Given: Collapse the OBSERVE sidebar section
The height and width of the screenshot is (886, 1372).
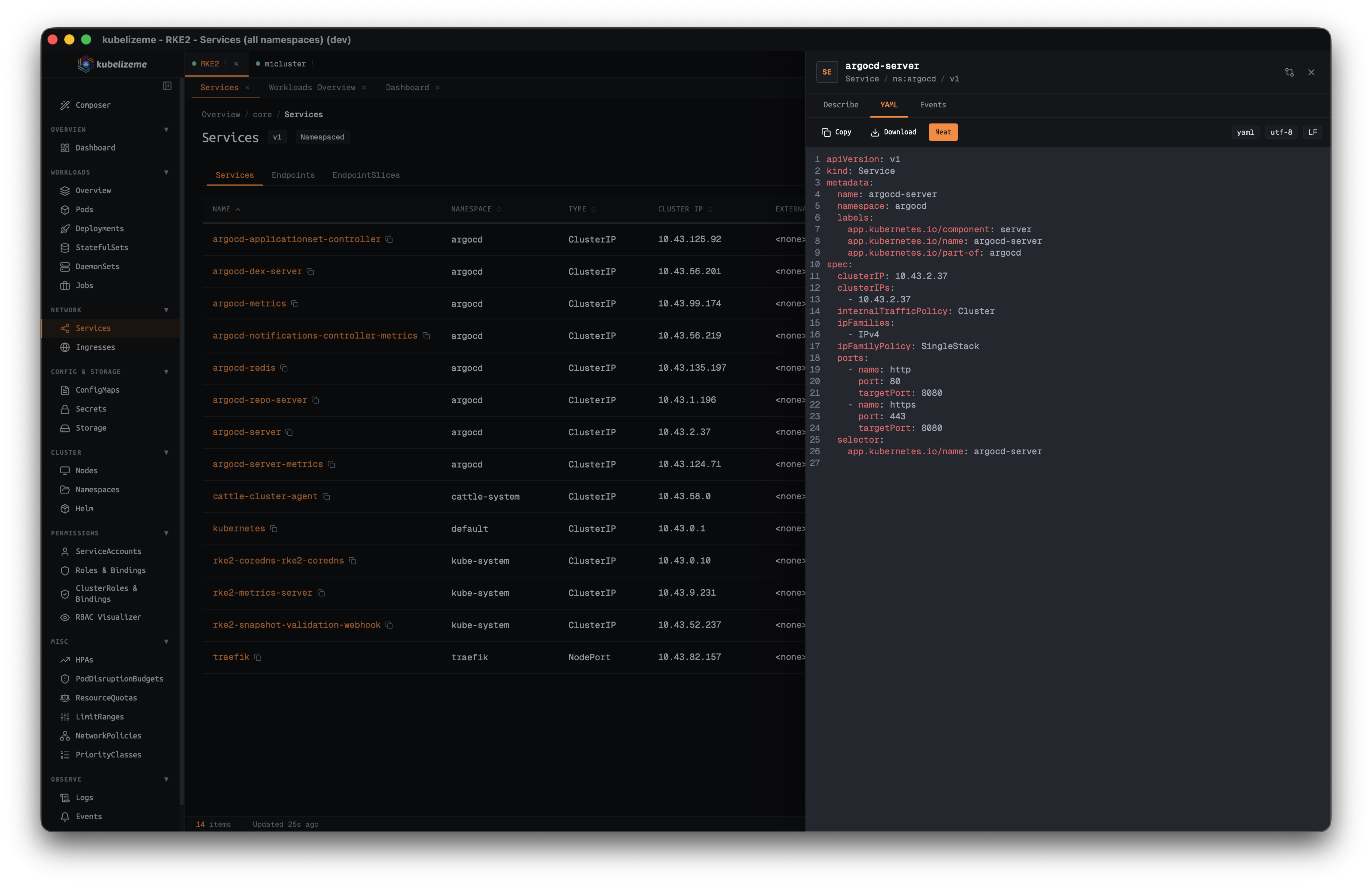Looking at the screenshot, I should pyautogui.click(x=166, y=779).
